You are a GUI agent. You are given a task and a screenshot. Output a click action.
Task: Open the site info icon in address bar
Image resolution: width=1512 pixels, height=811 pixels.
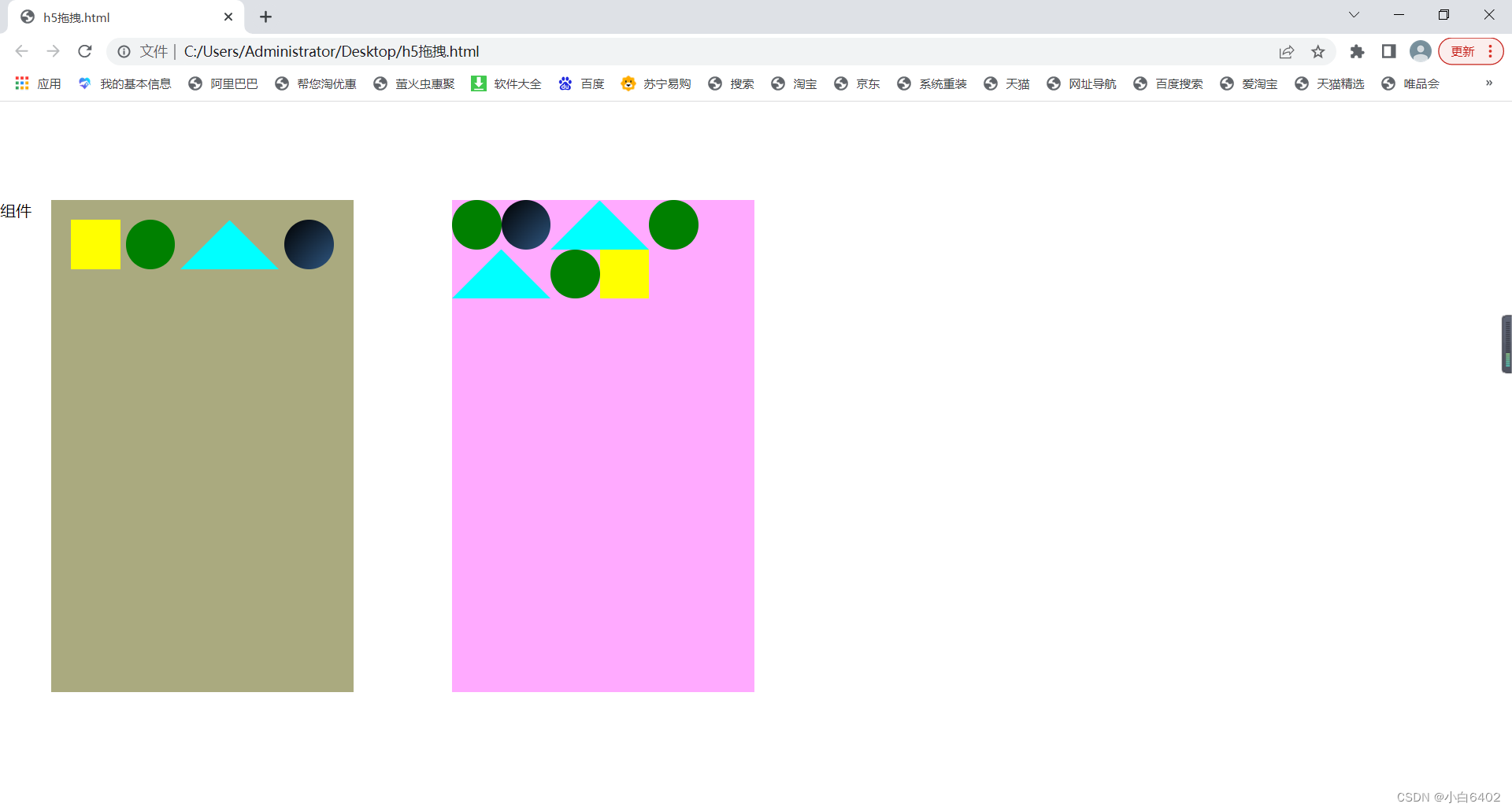point(124,51)
